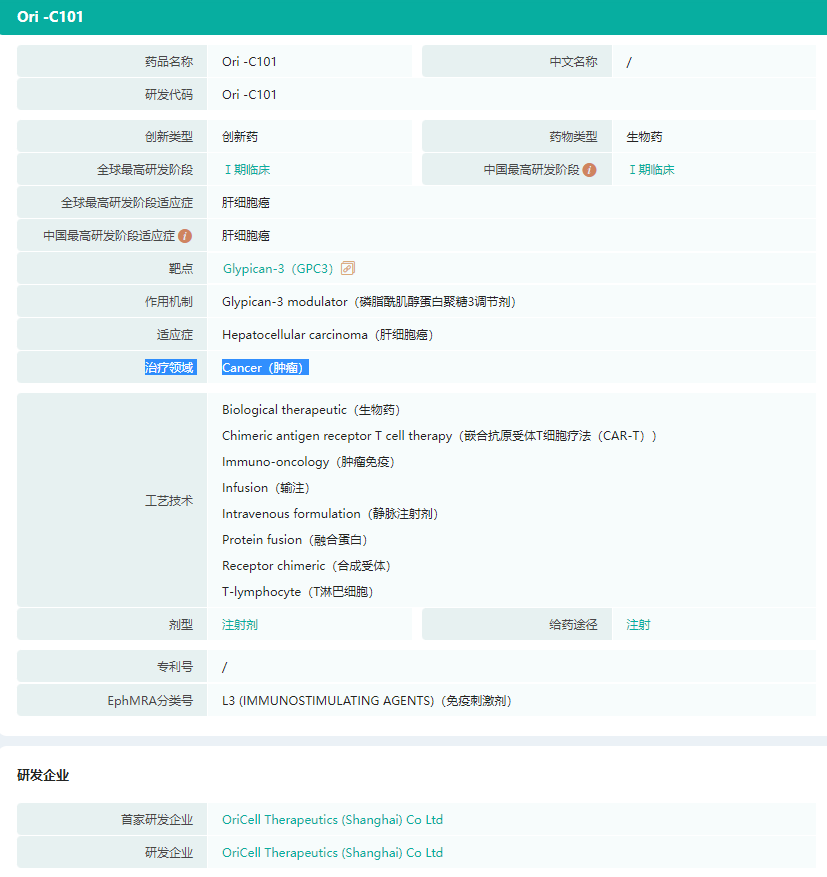This screenshot has width=827, height=877.
Task: Click Immuno-oncology（肿瘤免疫）entry
Action: tap(309, 462)
